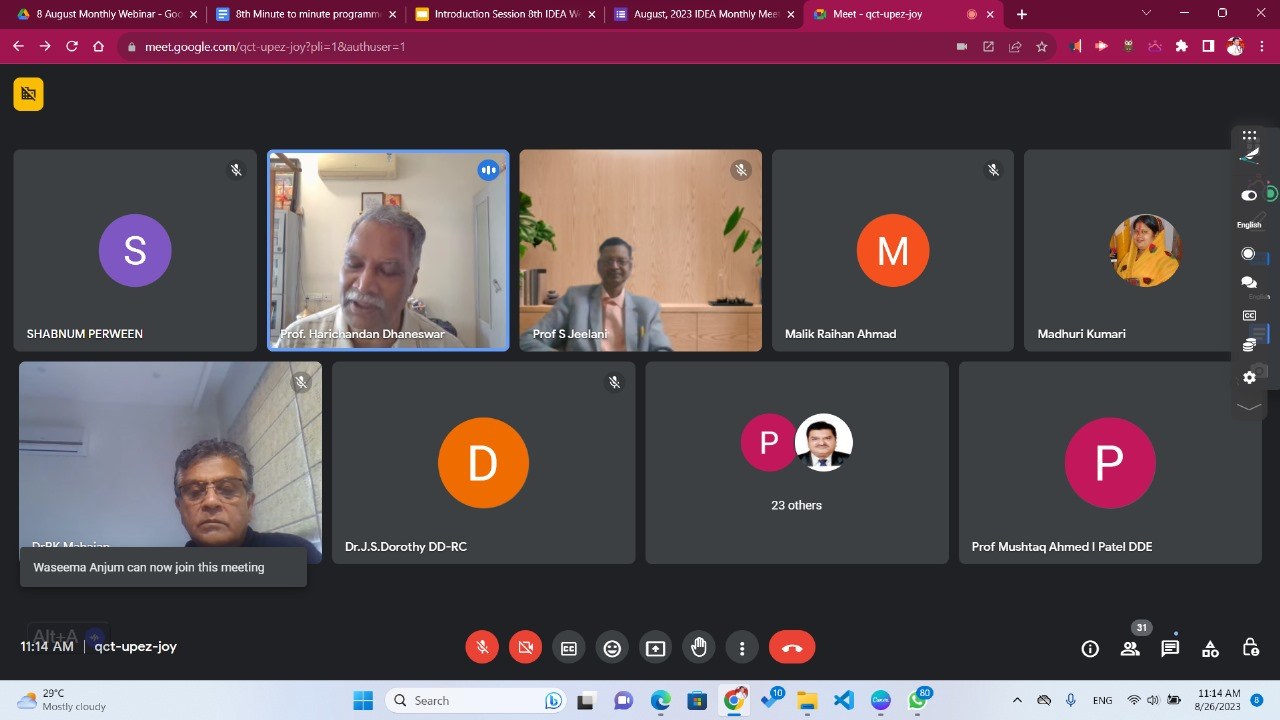
Task: Open the chat with everyone panel
Action: coord(1170,648)
